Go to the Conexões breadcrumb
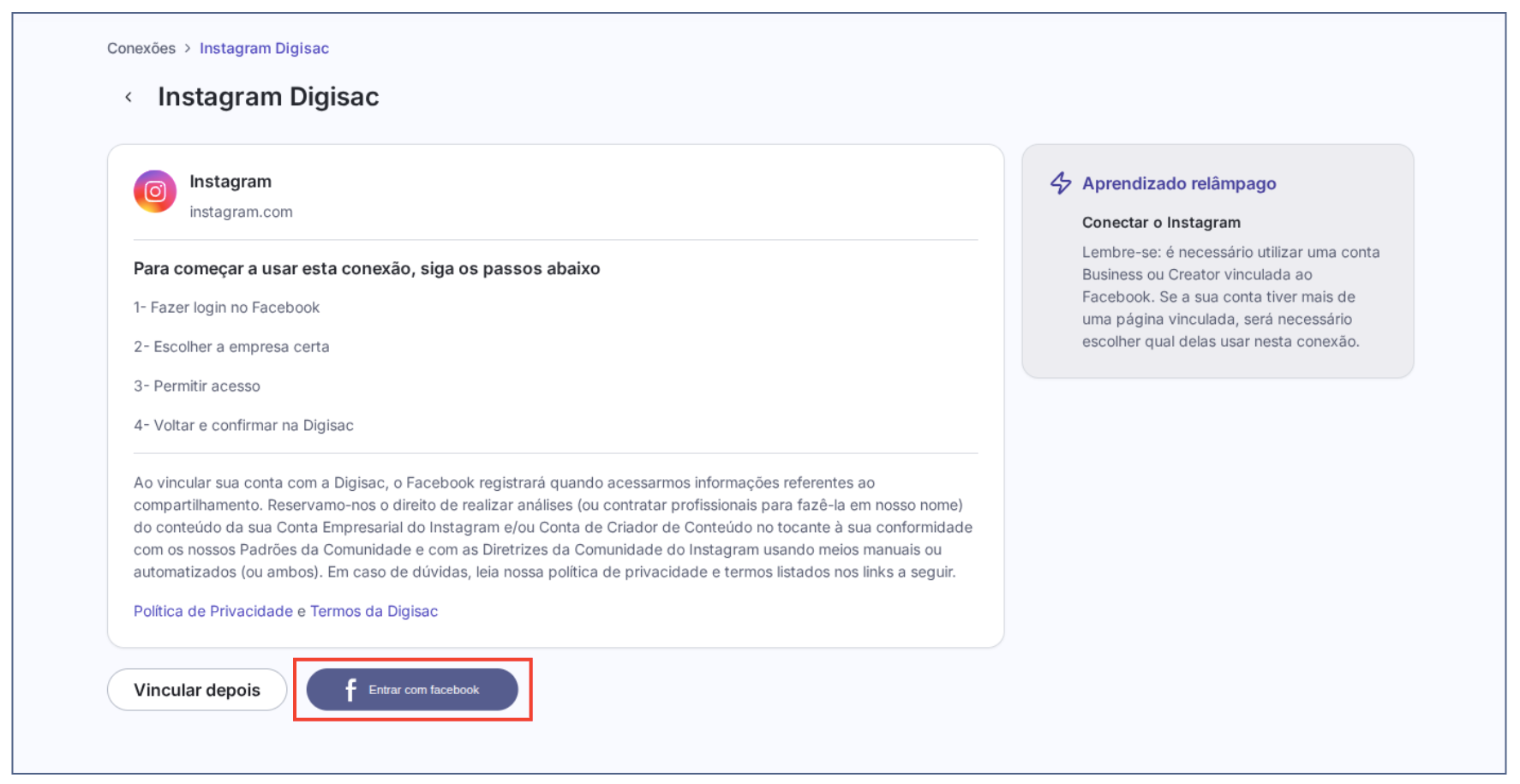Screen dimensions: 1520x784 [x=141, y=49]
